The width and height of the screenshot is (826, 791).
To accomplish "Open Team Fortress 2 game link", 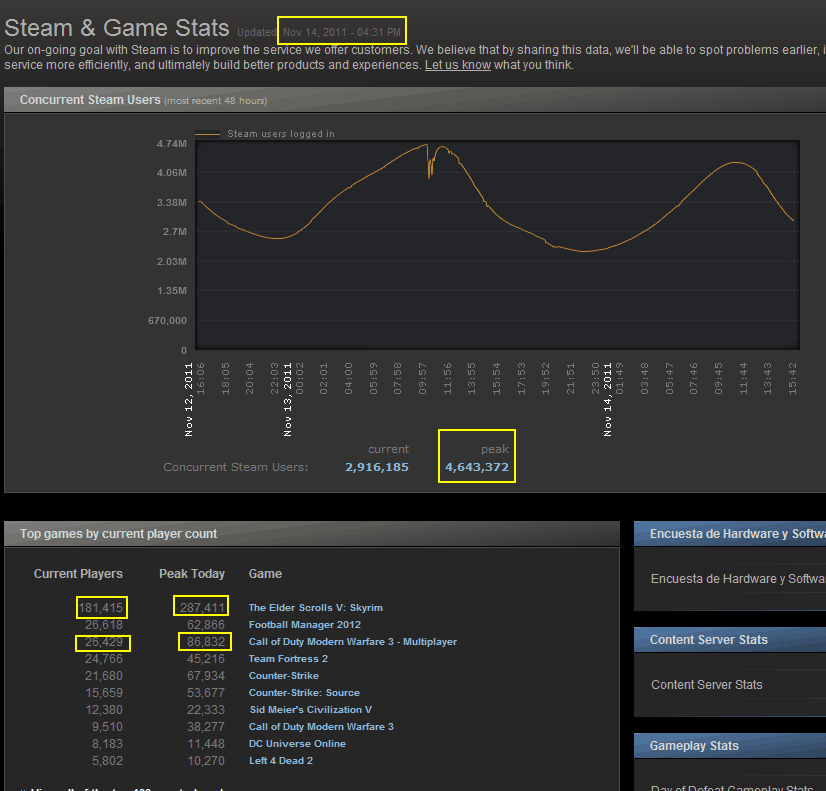I will point(288,659).
